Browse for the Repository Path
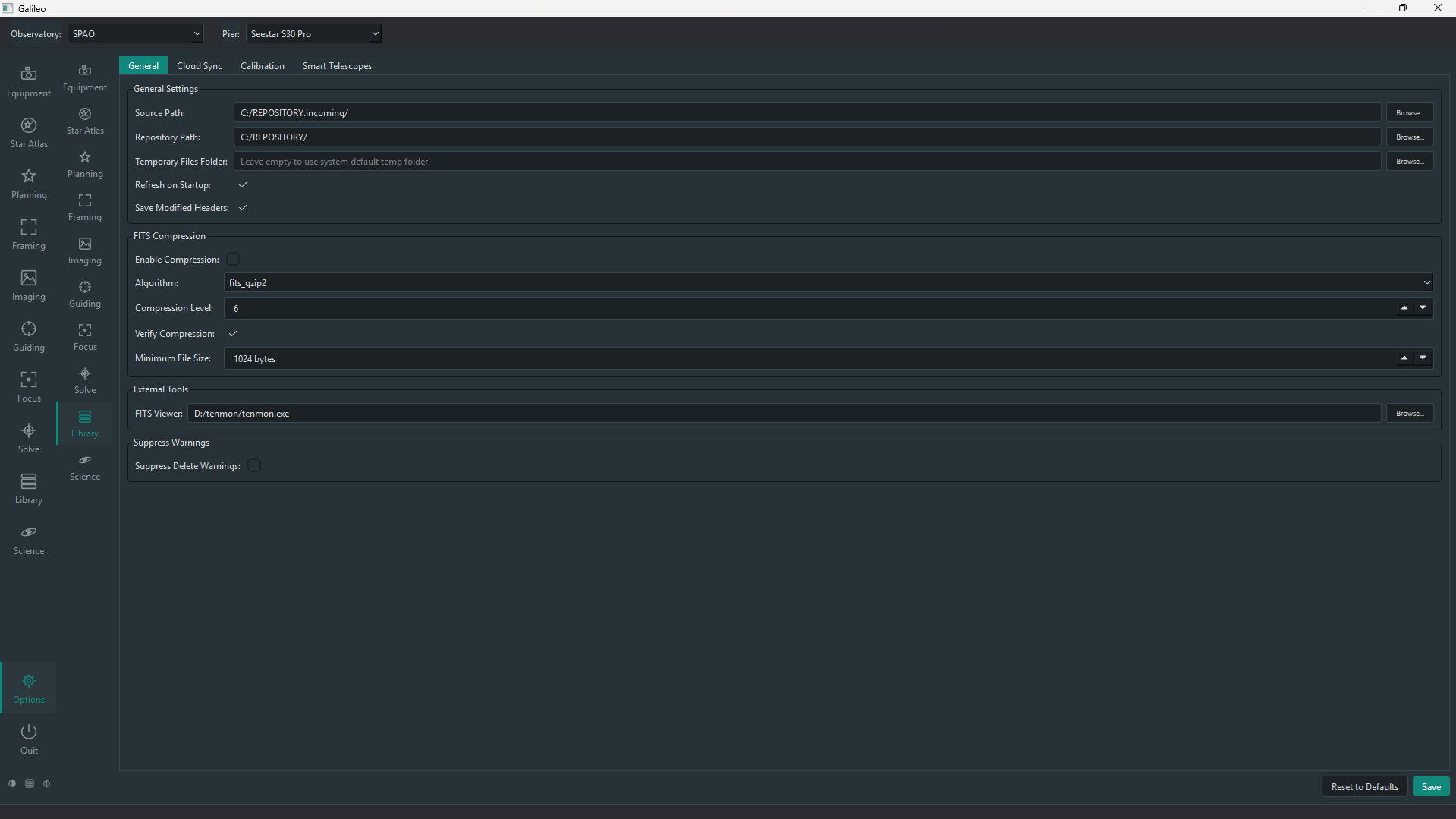The height and width of the screenshot is (819, 1456). click(1410, 137)
